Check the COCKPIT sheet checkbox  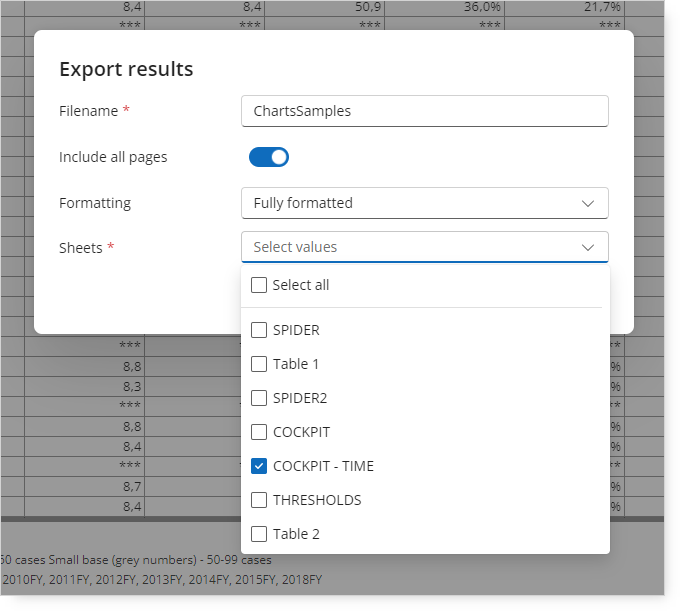tap(259, 432)
